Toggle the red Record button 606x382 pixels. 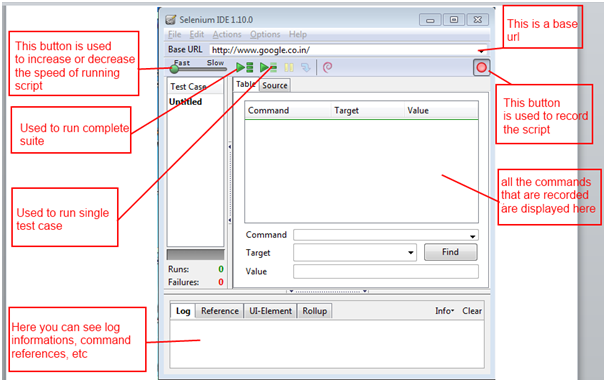point(482,68)
